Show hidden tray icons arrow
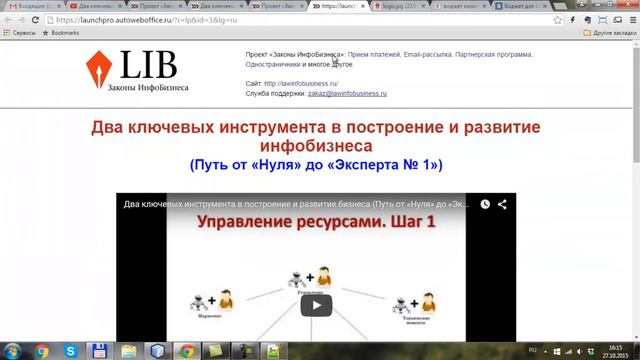The image size is (640, 360). [x=546, y=351]
